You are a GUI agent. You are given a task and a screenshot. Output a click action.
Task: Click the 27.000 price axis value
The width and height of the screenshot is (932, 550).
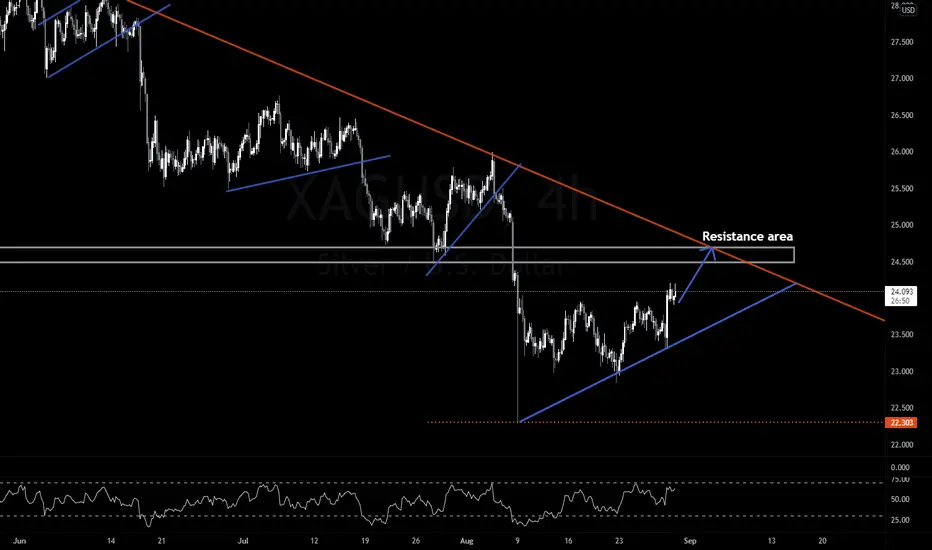coord(902,78)
